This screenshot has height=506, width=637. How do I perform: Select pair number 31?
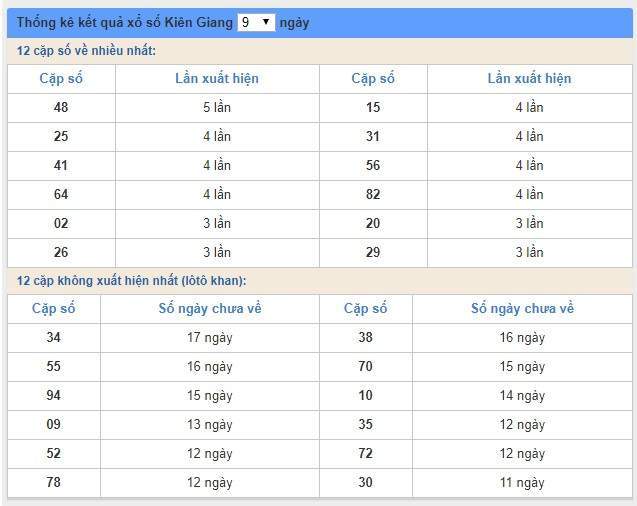(x=373, y=136)
